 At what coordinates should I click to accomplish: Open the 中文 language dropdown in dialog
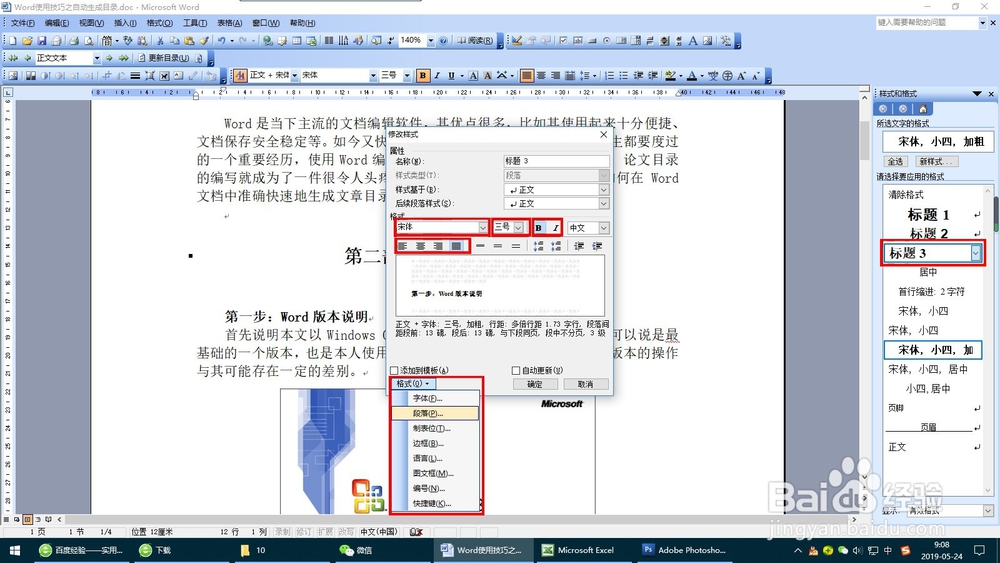(x=603, y=228)
